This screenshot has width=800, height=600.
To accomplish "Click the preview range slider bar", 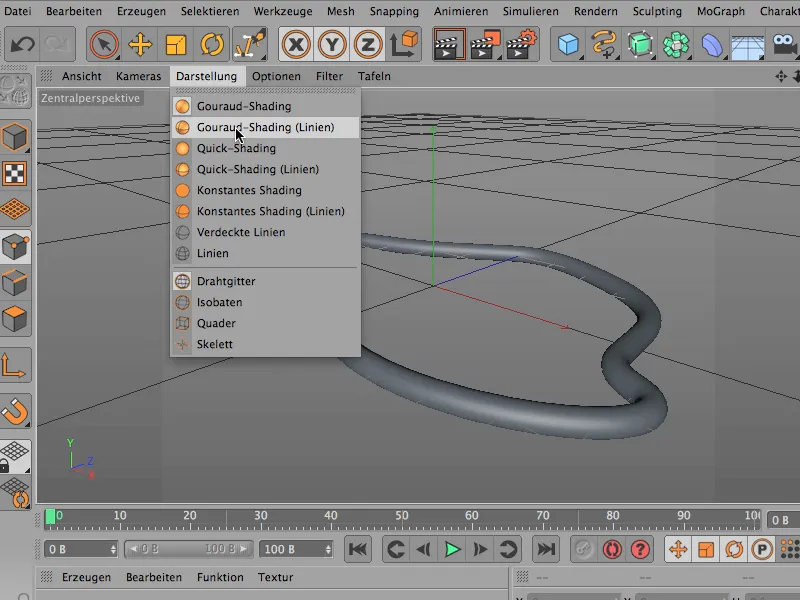I will click(x=188, y=549).
